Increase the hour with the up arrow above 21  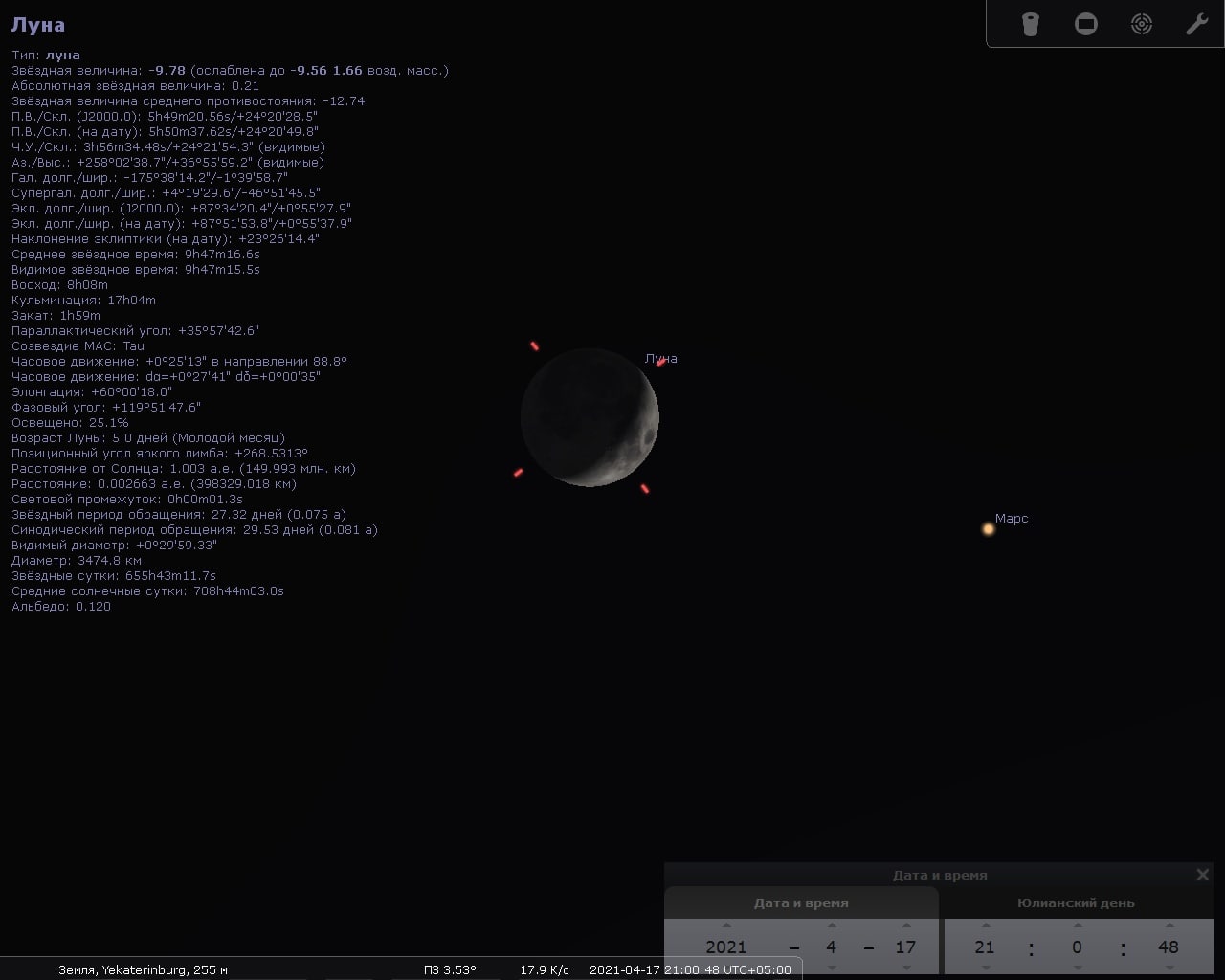985,925
